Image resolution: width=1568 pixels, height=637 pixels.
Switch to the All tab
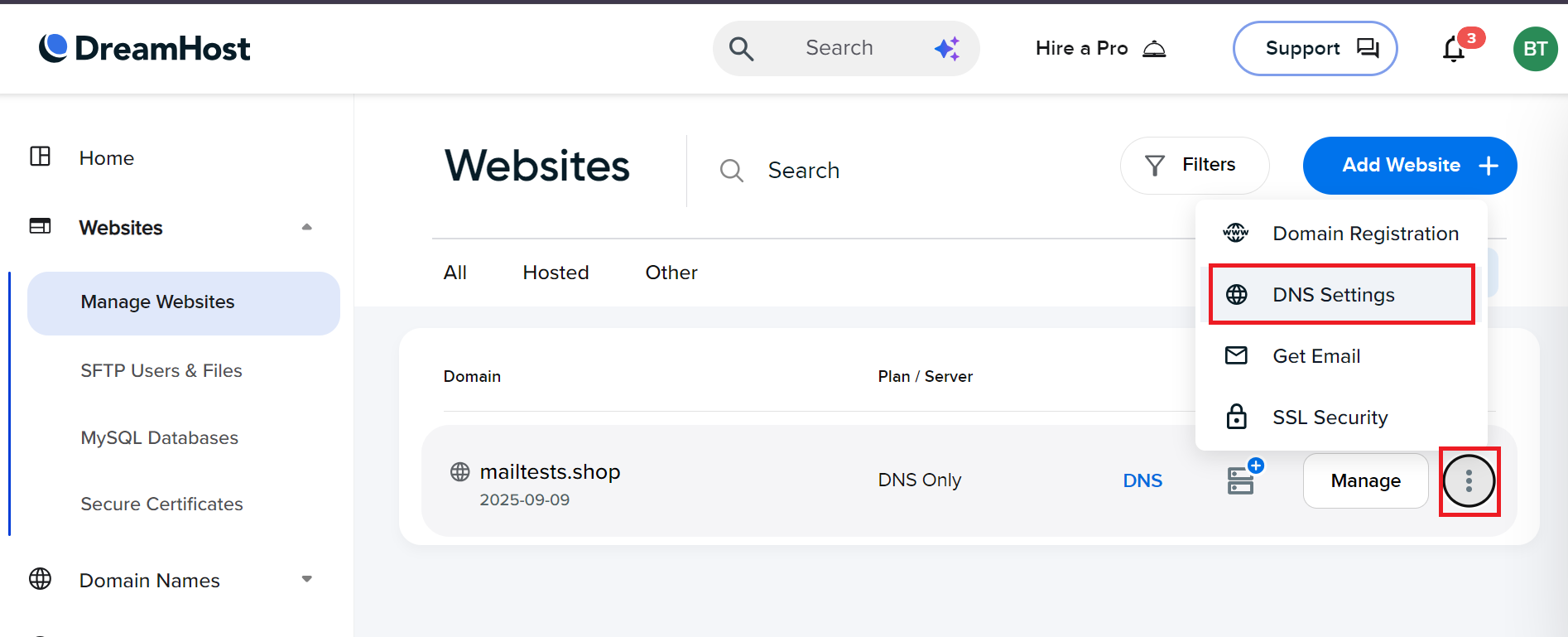point(455,273)
